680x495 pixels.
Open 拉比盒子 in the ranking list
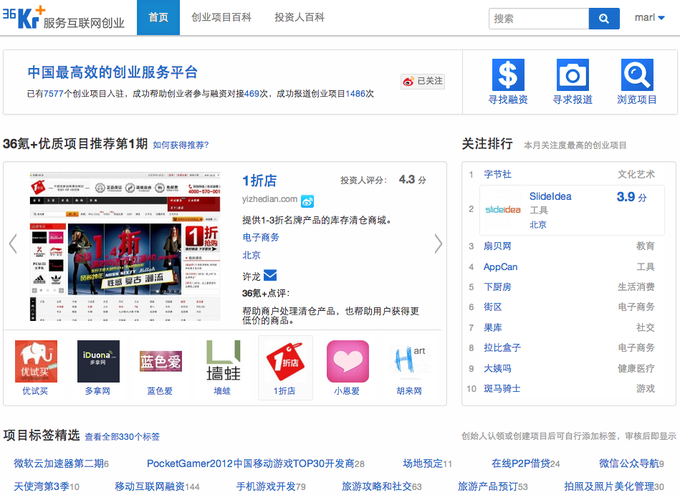click(x=502, y=348)
